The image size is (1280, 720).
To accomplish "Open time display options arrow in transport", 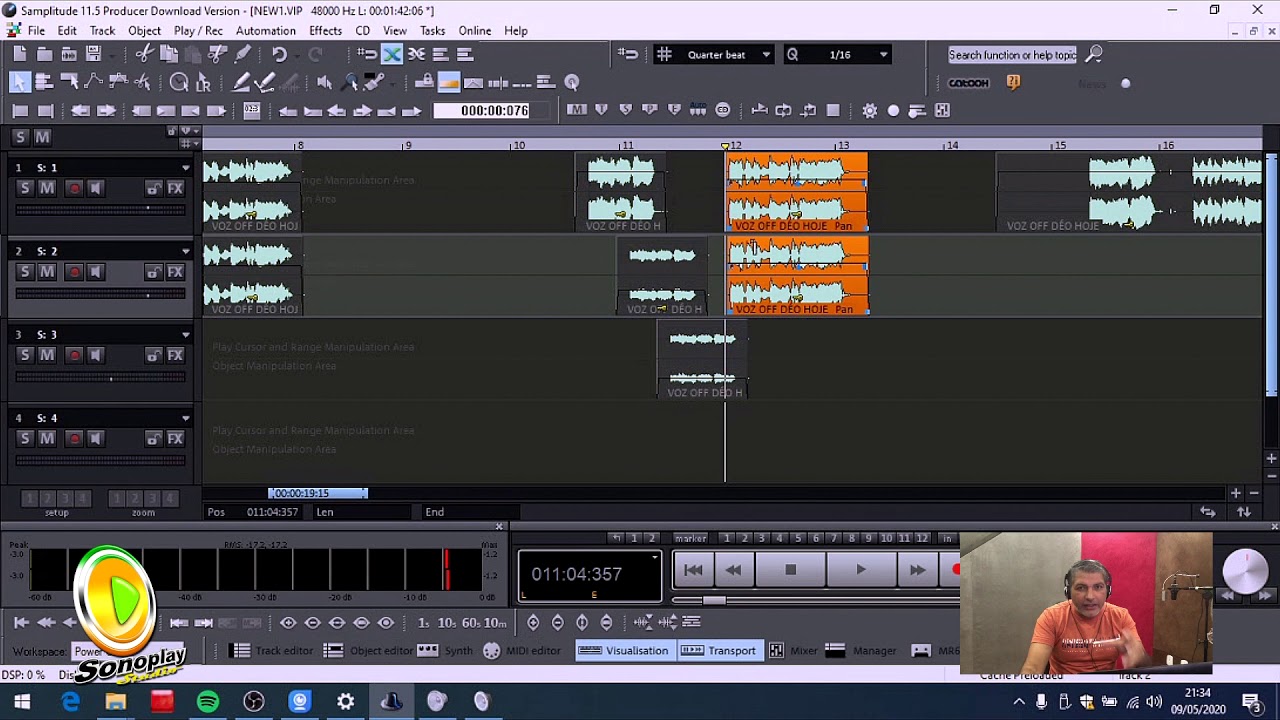I will click(x=655, y=557).
